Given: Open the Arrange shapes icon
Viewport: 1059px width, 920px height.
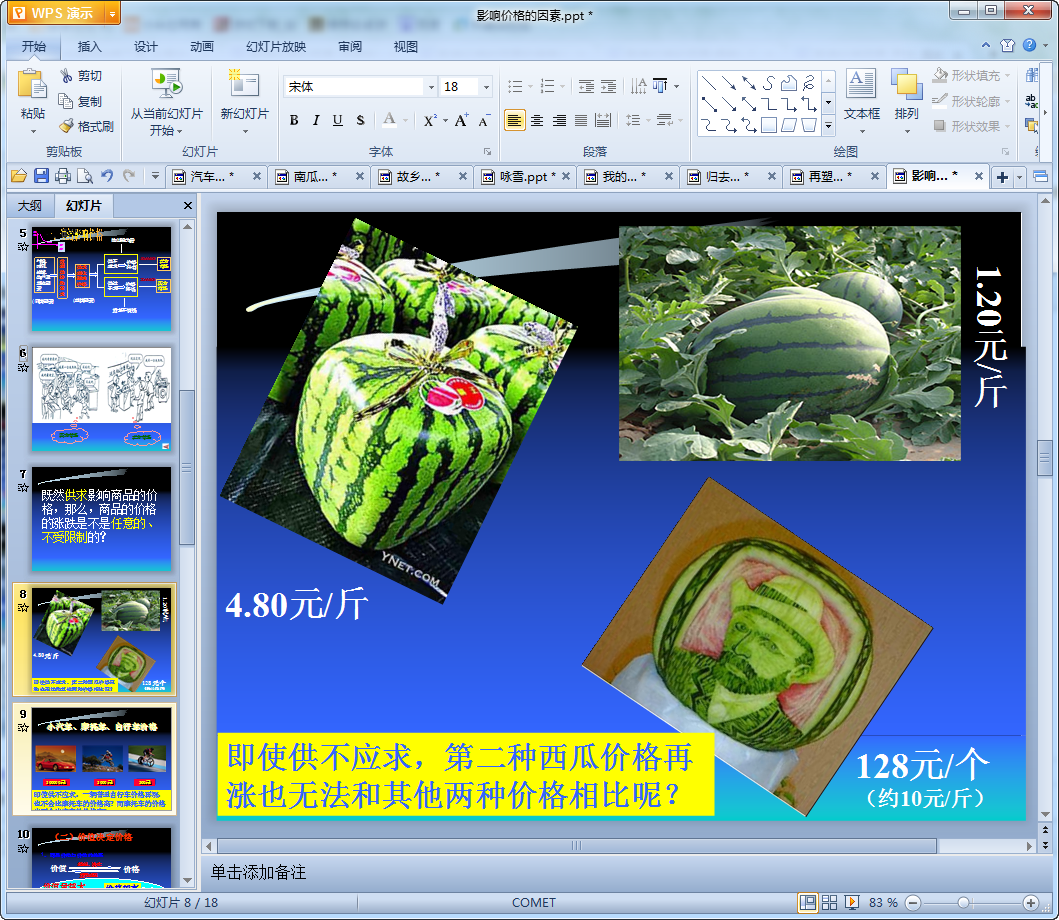Looking at the screenshot, I should tap(906, 84).
